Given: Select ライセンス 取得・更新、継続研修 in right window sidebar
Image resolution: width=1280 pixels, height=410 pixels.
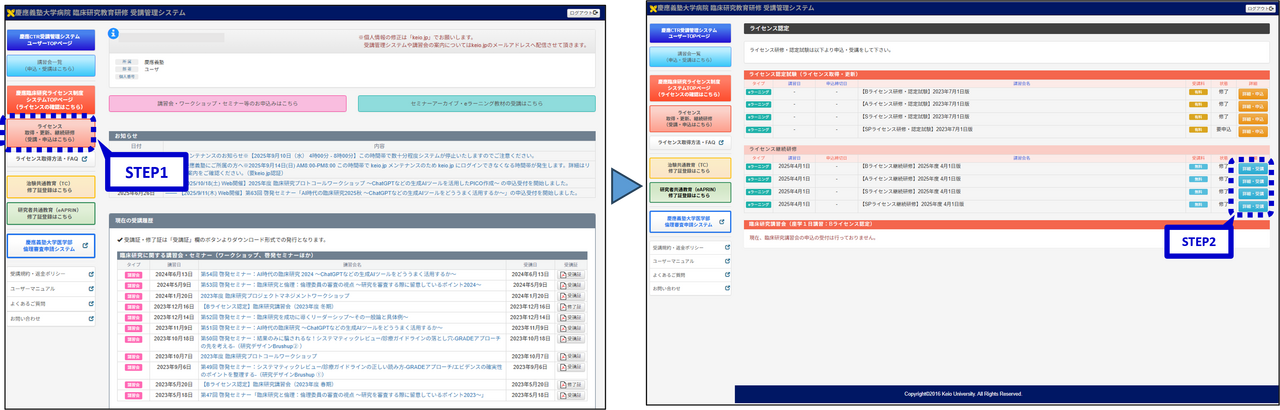Looking at the screenshot, I should point(689,119).
